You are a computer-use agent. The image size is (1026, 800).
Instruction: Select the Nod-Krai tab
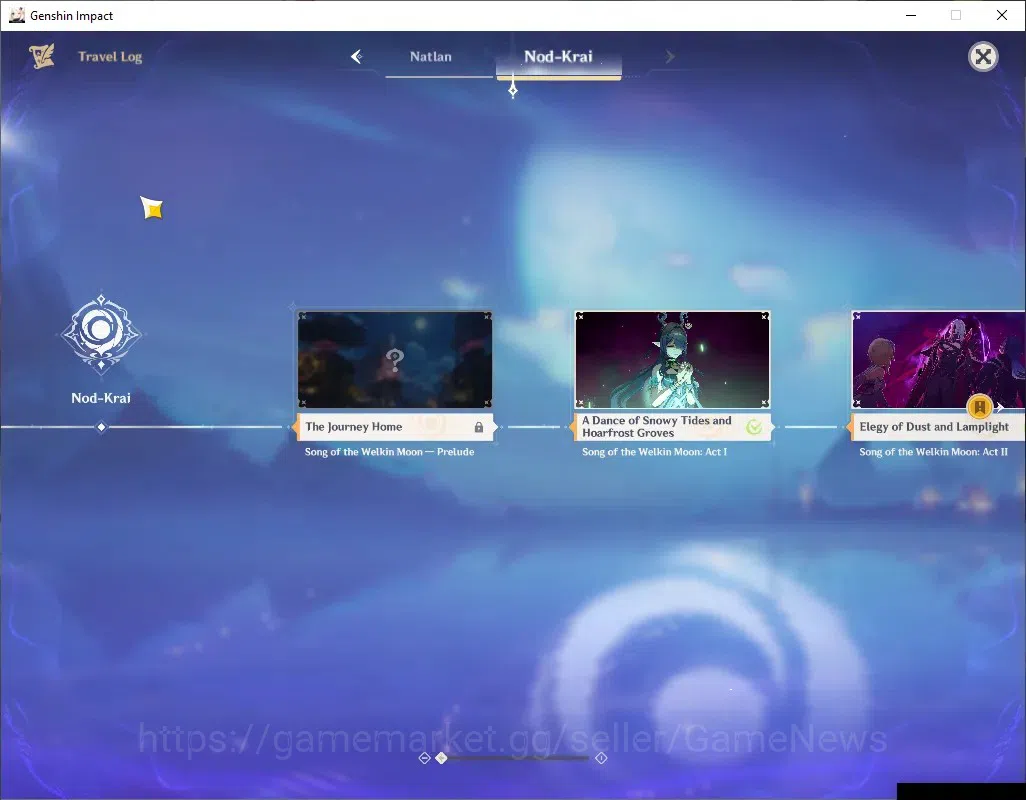tap(558, 57)
